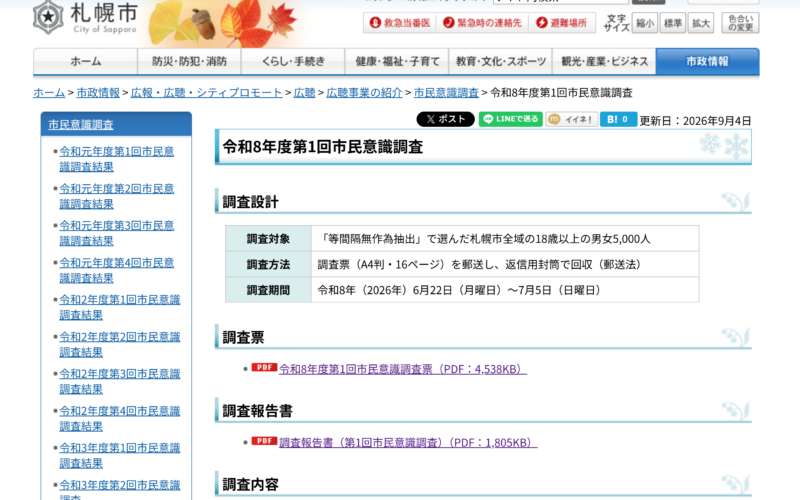
Task: Set text size to 標準
Action: pyautogui.click(x=672, y=23)
